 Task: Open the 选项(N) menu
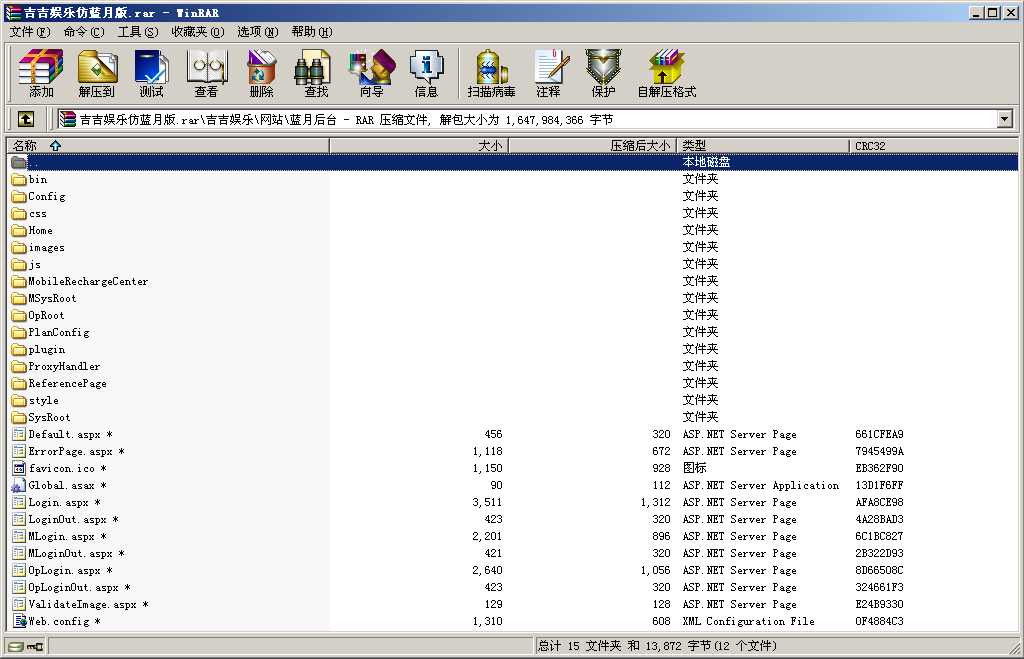[x=257, y=31]
